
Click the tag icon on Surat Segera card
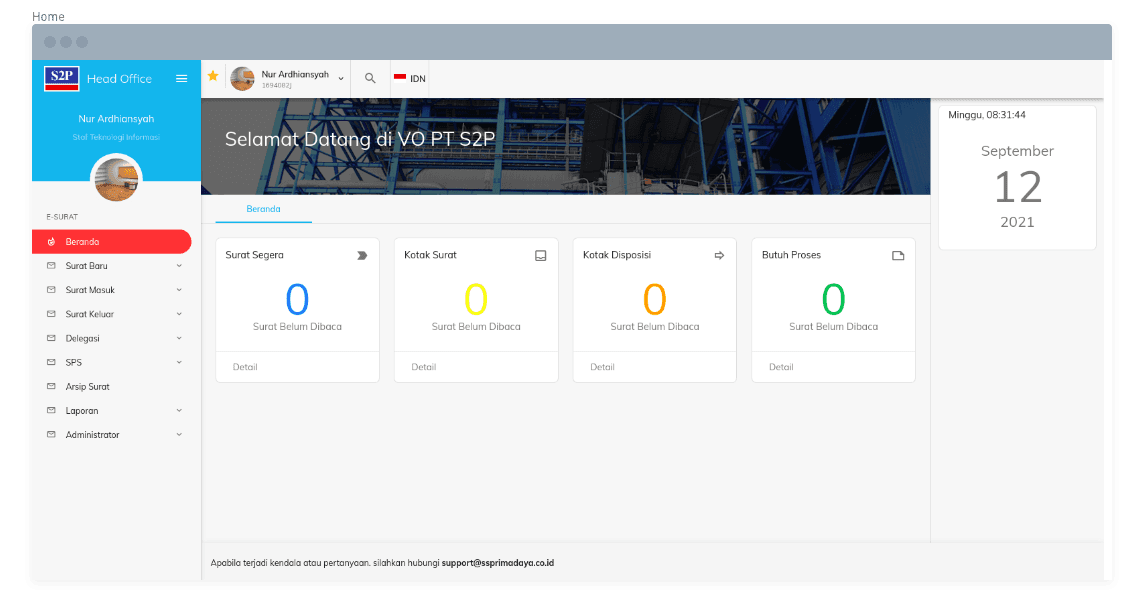(362, 255)
